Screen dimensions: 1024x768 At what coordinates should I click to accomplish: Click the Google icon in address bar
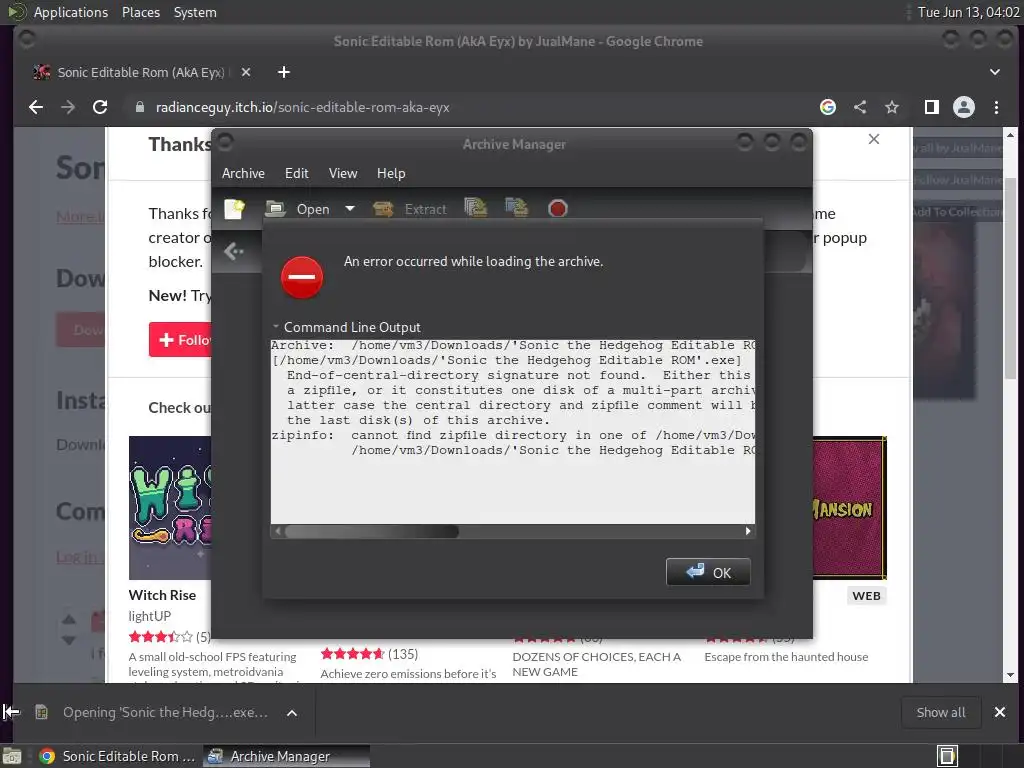click(827, 107)
